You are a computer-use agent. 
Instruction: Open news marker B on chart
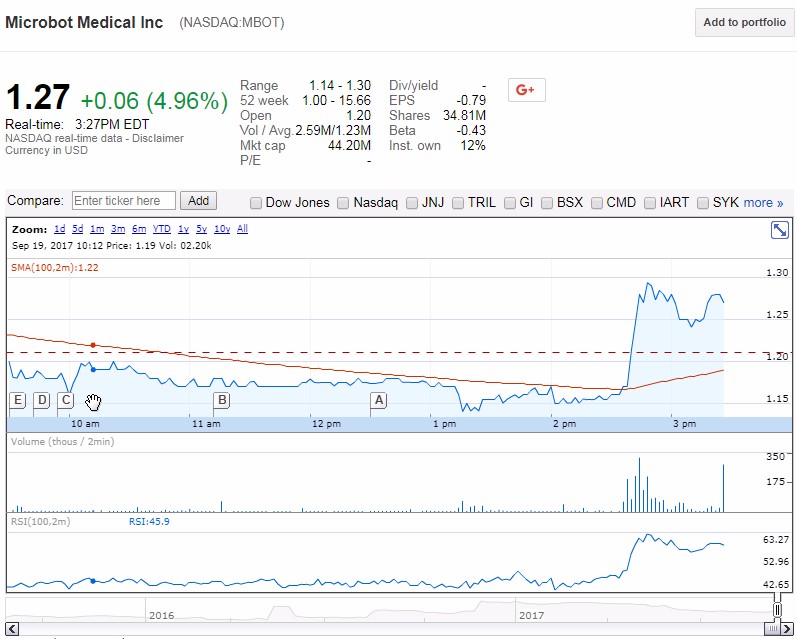click(x=222, y=401)
